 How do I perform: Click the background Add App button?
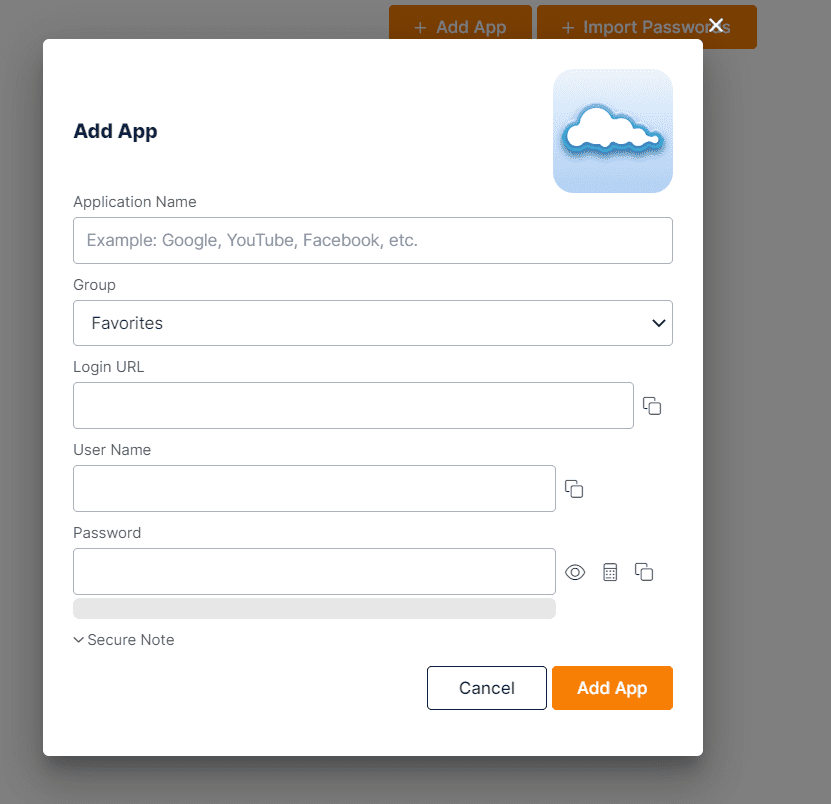460,22
